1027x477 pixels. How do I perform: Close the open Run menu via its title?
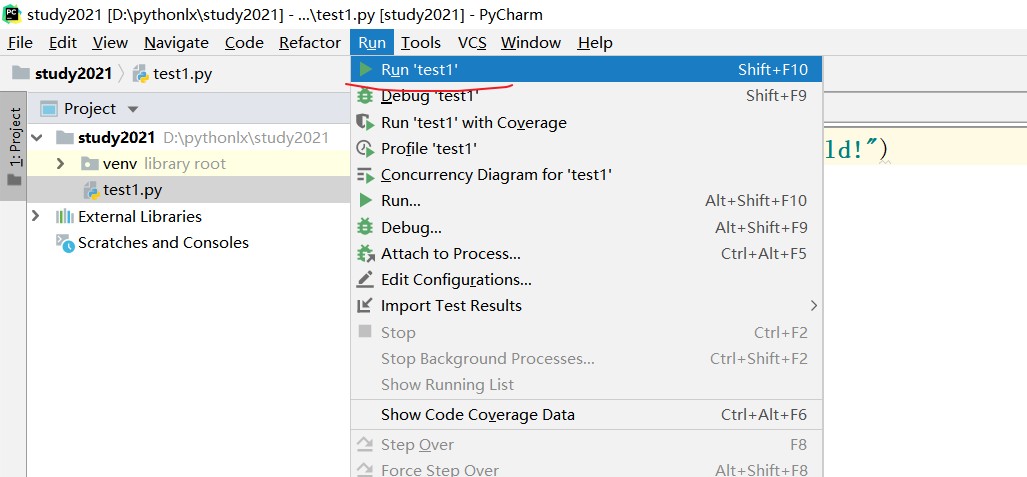tap(372, 43)
